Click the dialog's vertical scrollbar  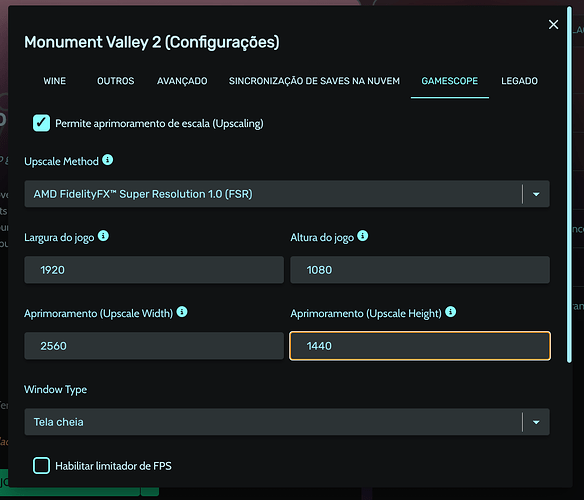pos(569,184)
